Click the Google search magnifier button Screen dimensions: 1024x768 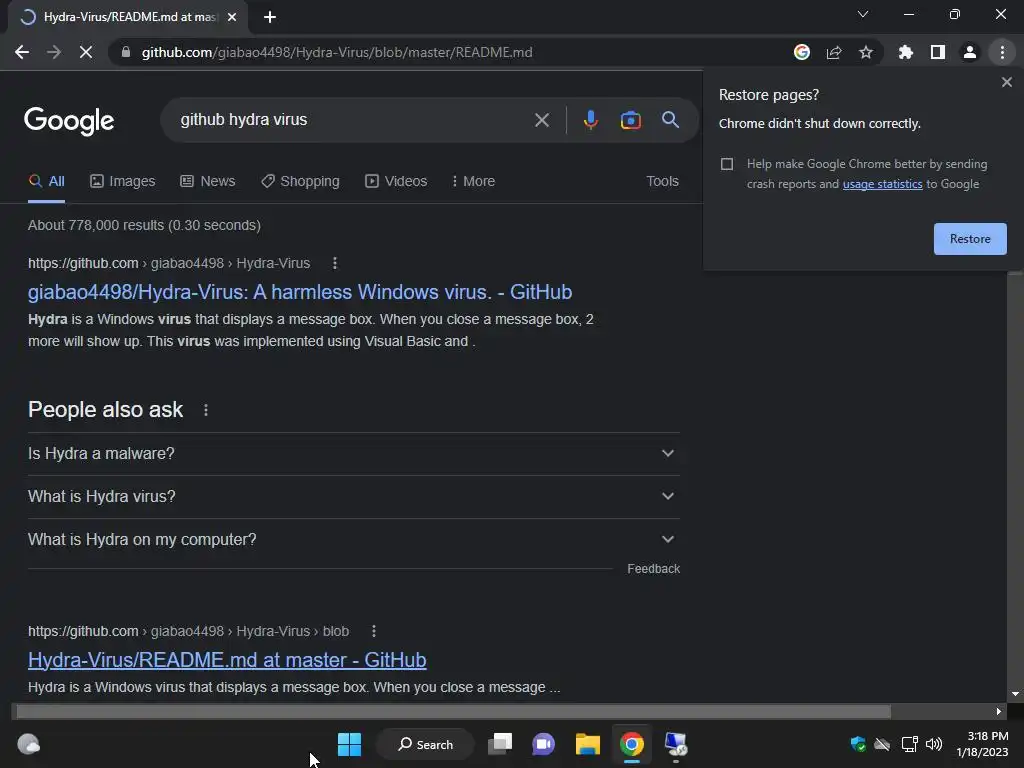pos(670,120)
